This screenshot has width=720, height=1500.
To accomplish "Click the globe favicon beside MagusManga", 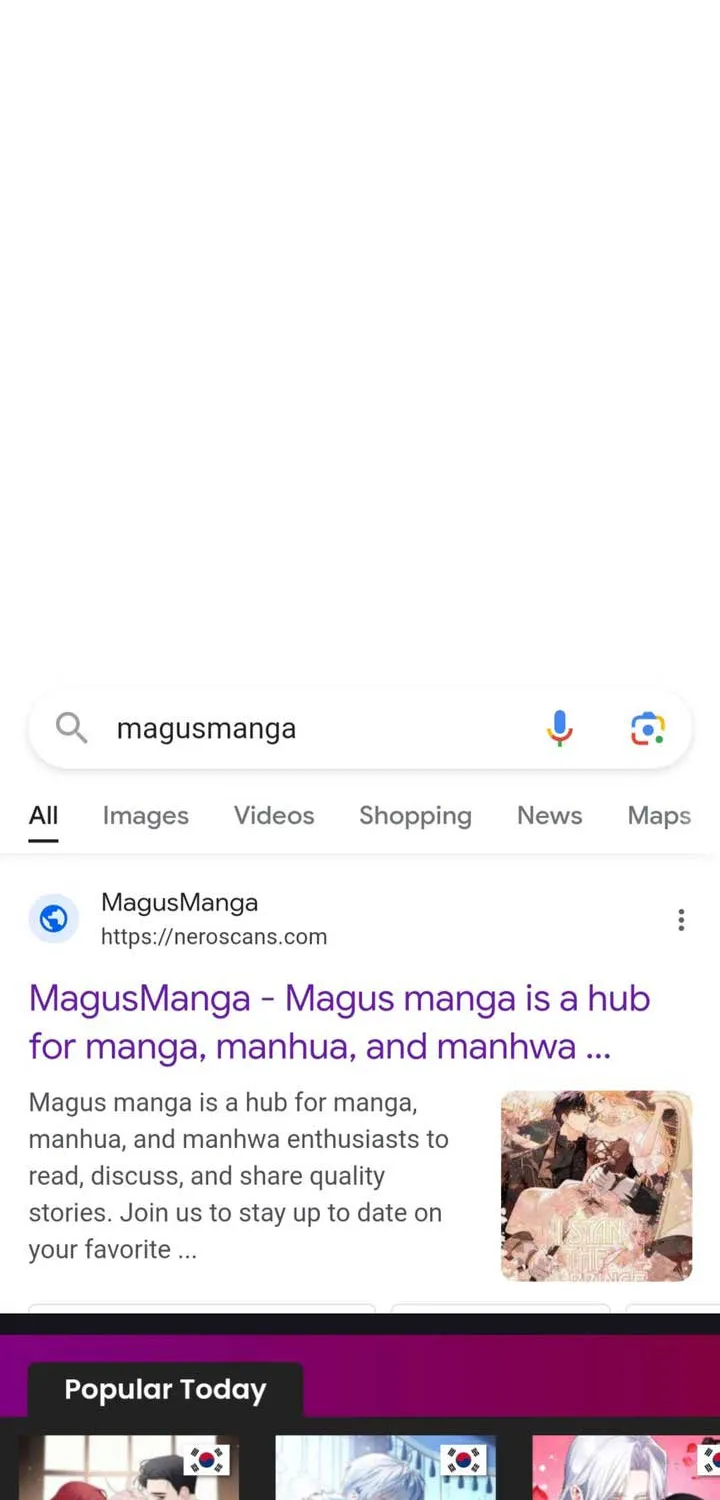I will tap(54, 918).
